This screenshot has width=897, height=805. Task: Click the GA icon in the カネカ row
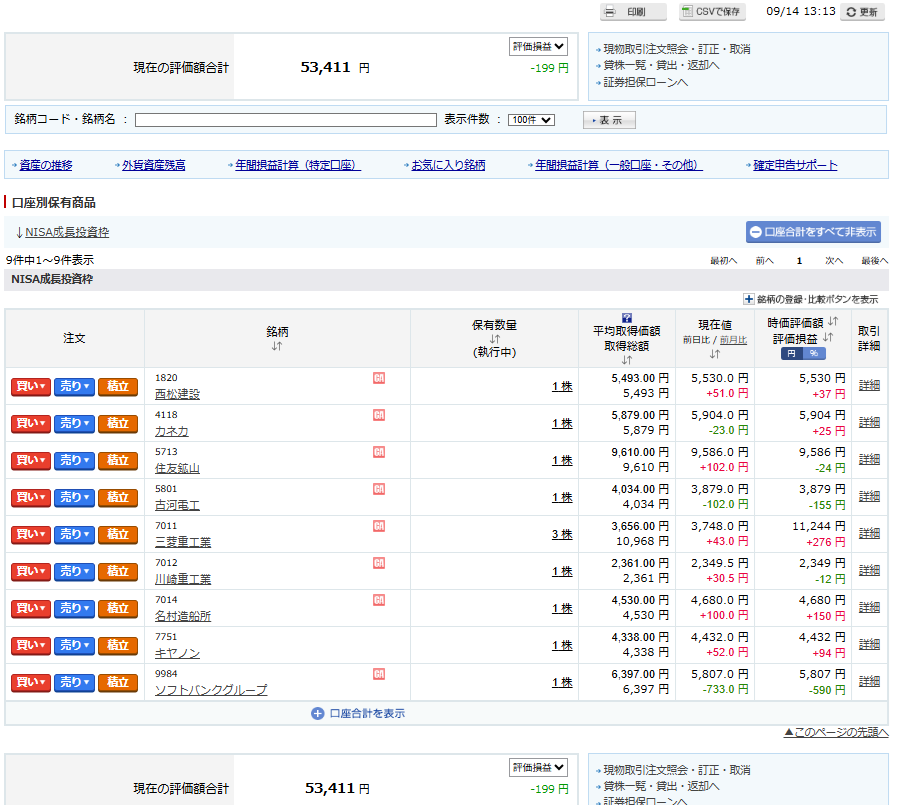point(379,415)
